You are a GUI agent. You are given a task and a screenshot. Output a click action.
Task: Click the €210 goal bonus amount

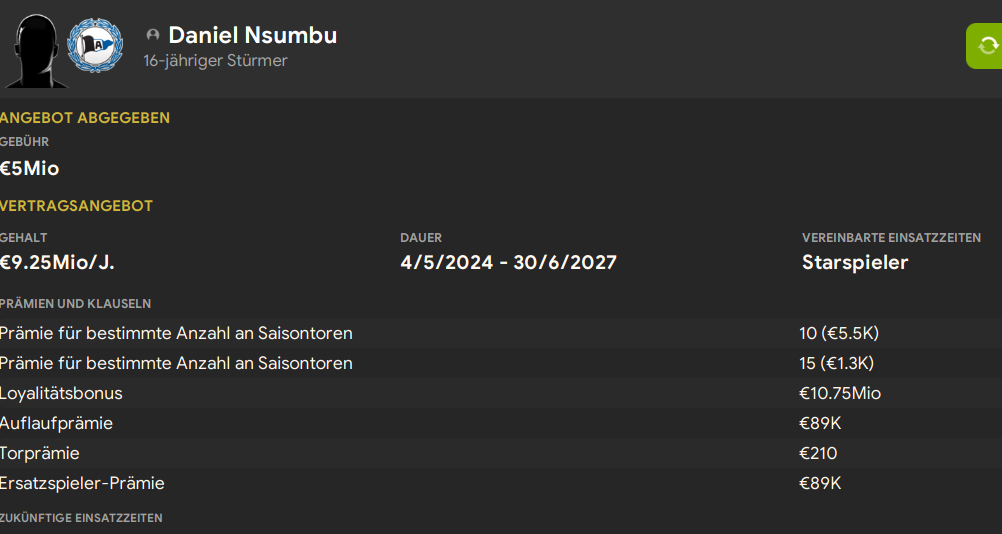click(x=818, y=453)
